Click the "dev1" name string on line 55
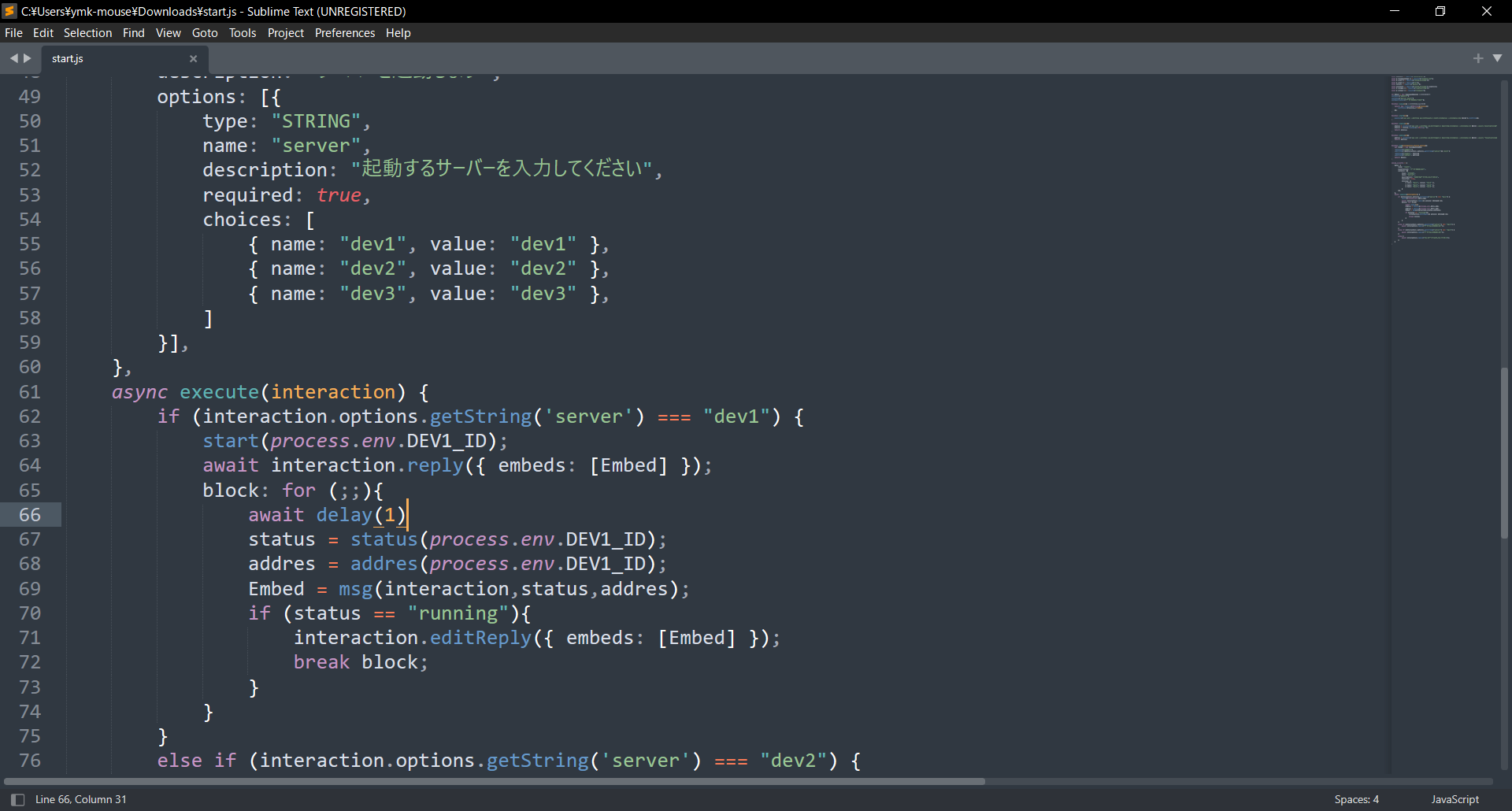Screen dimensions: 1512x811 tap(372, 244)
